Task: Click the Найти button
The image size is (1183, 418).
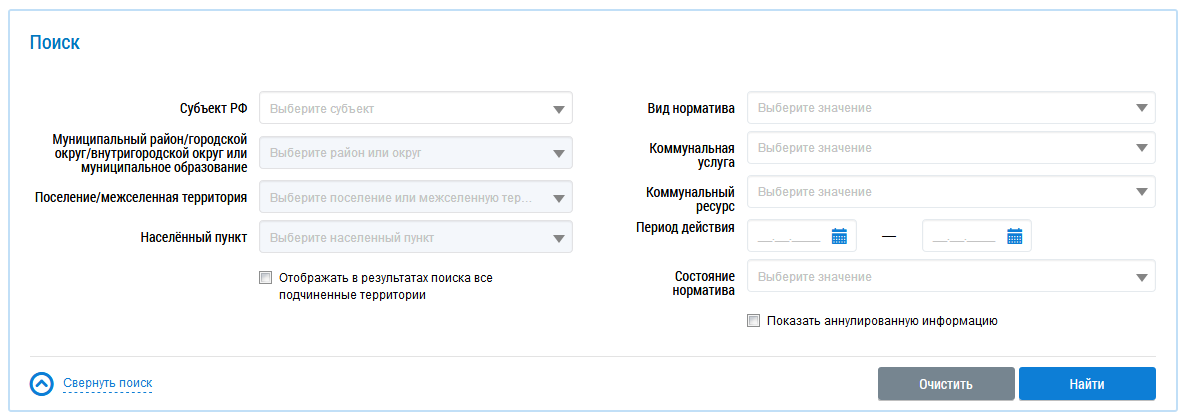Action: coord(1087,384)
